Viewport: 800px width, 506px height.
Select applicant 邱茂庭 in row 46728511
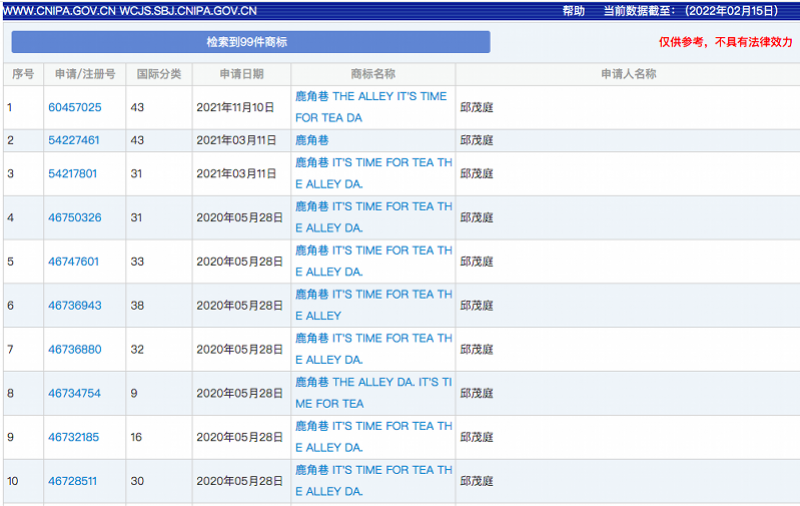tap(477, 480)
